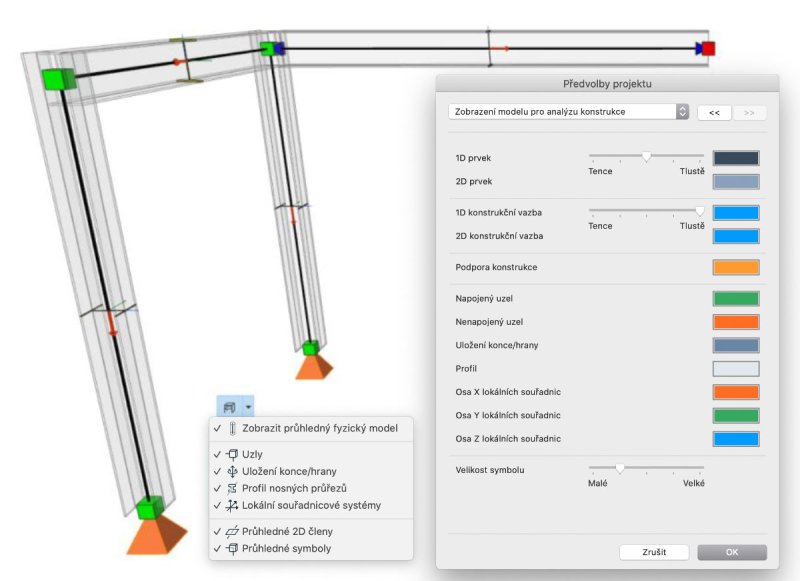
Task: Select Lokální souřadnicové systémy menu entry
Action: coord(311,506)
